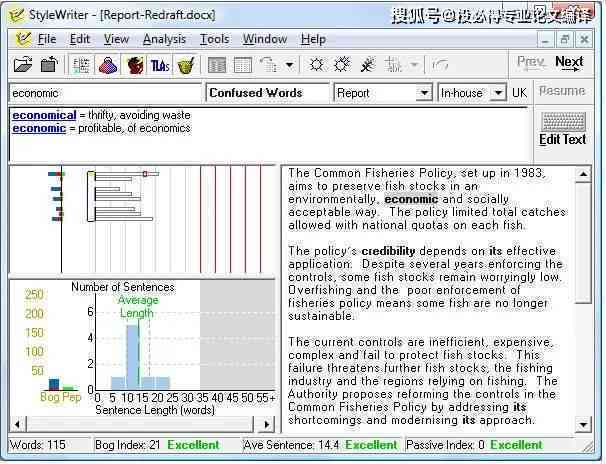Image resolution: width=606 pixels, height=464 pixels.
Task: Open the Tools menu
Action: (x=214, y=39)
